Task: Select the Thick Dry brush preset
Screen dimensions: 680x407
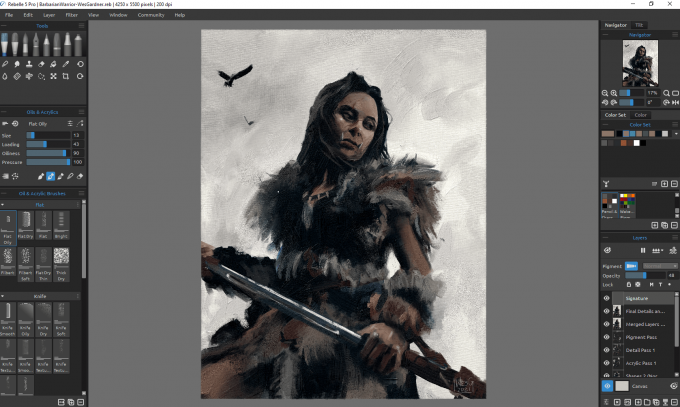Action: point(61,264)
